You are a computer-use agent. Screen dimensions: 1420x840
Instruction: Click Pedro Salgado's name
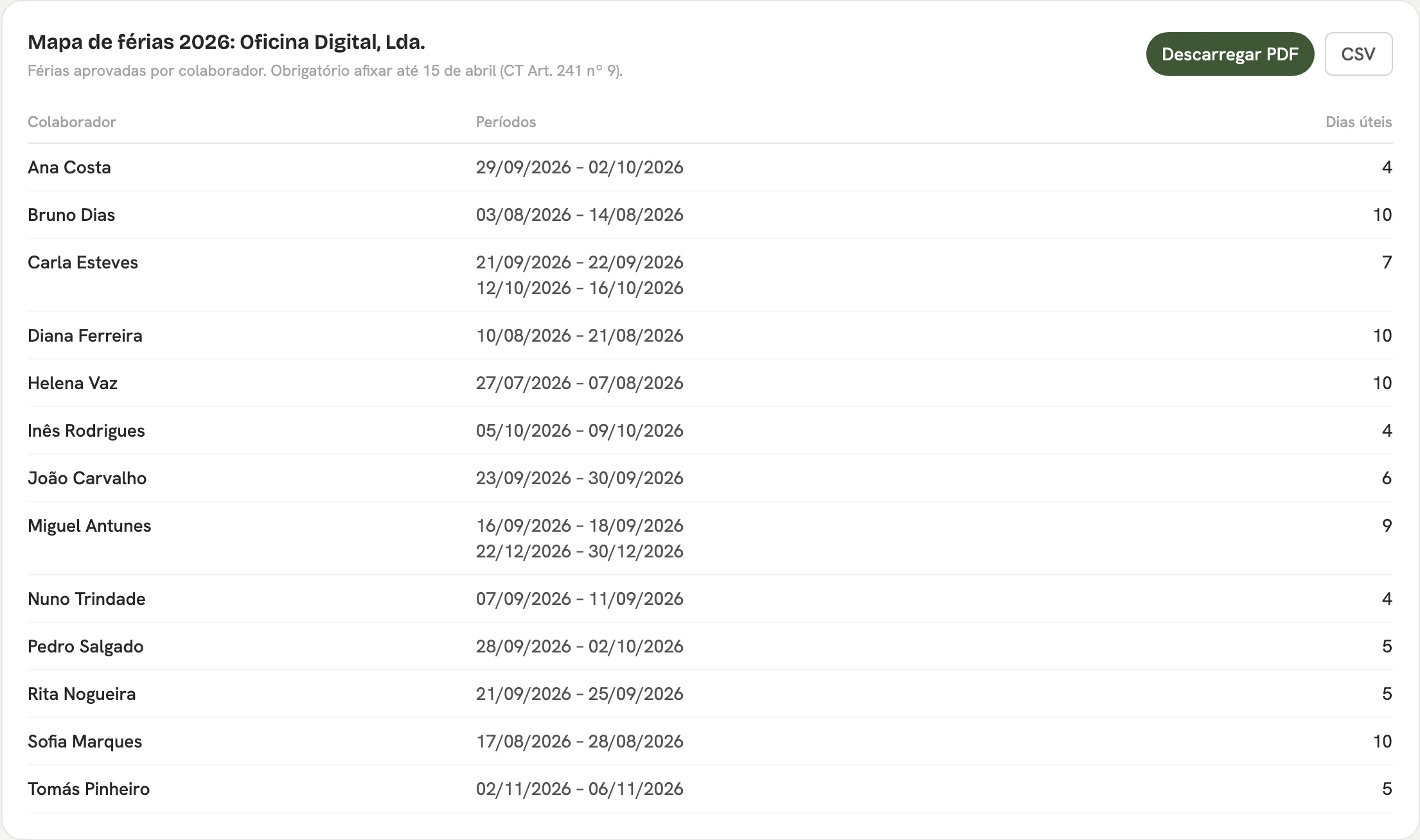pos(85,646)
